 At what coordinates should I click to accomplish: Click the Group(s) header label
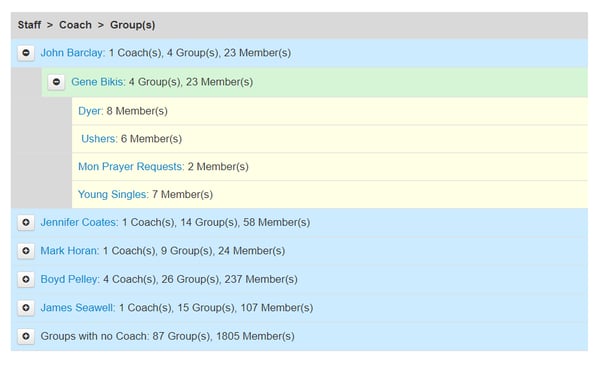pos(132,25)
